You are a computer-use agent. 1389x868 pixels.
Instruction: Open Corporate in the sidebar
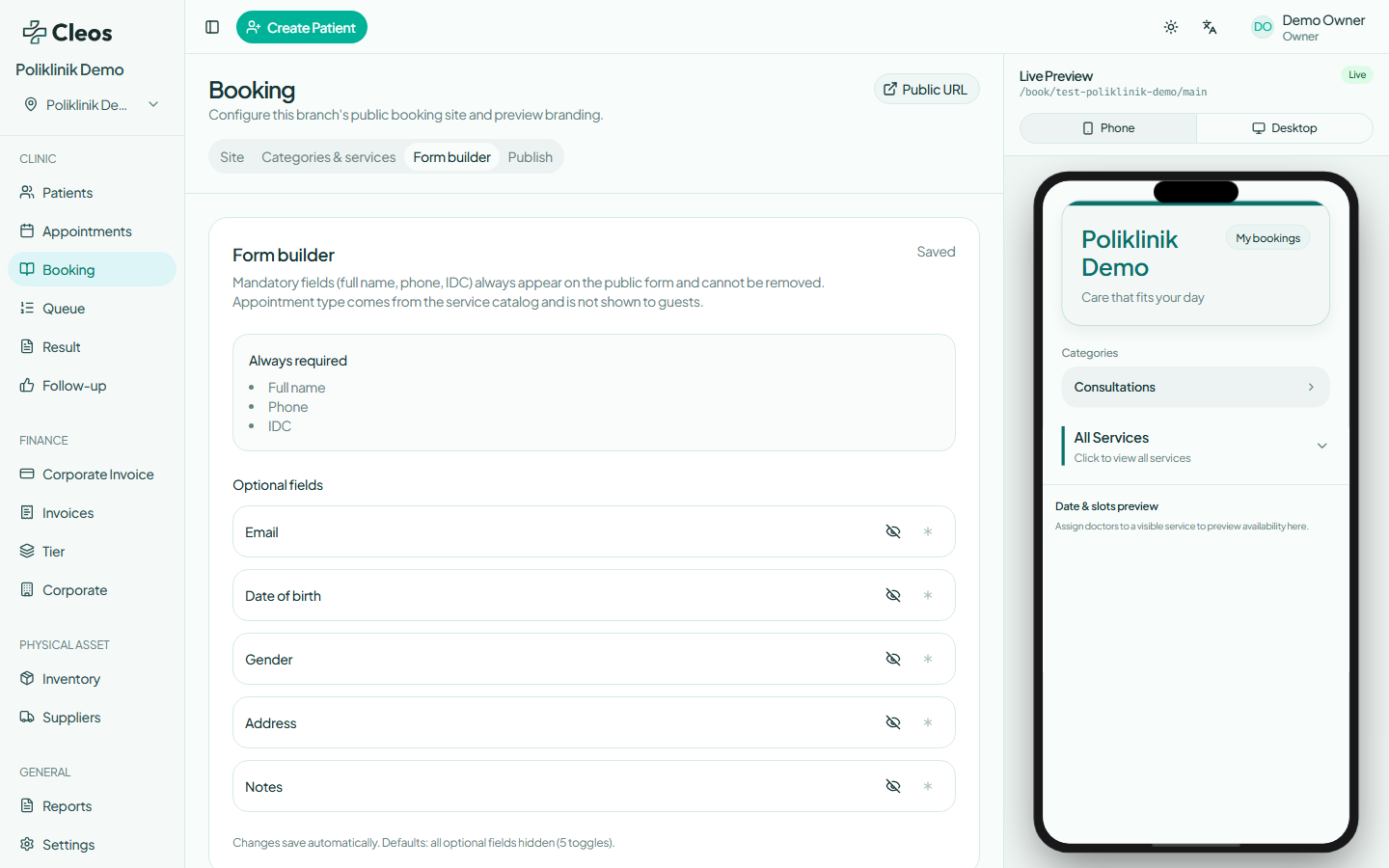[92, 590]
